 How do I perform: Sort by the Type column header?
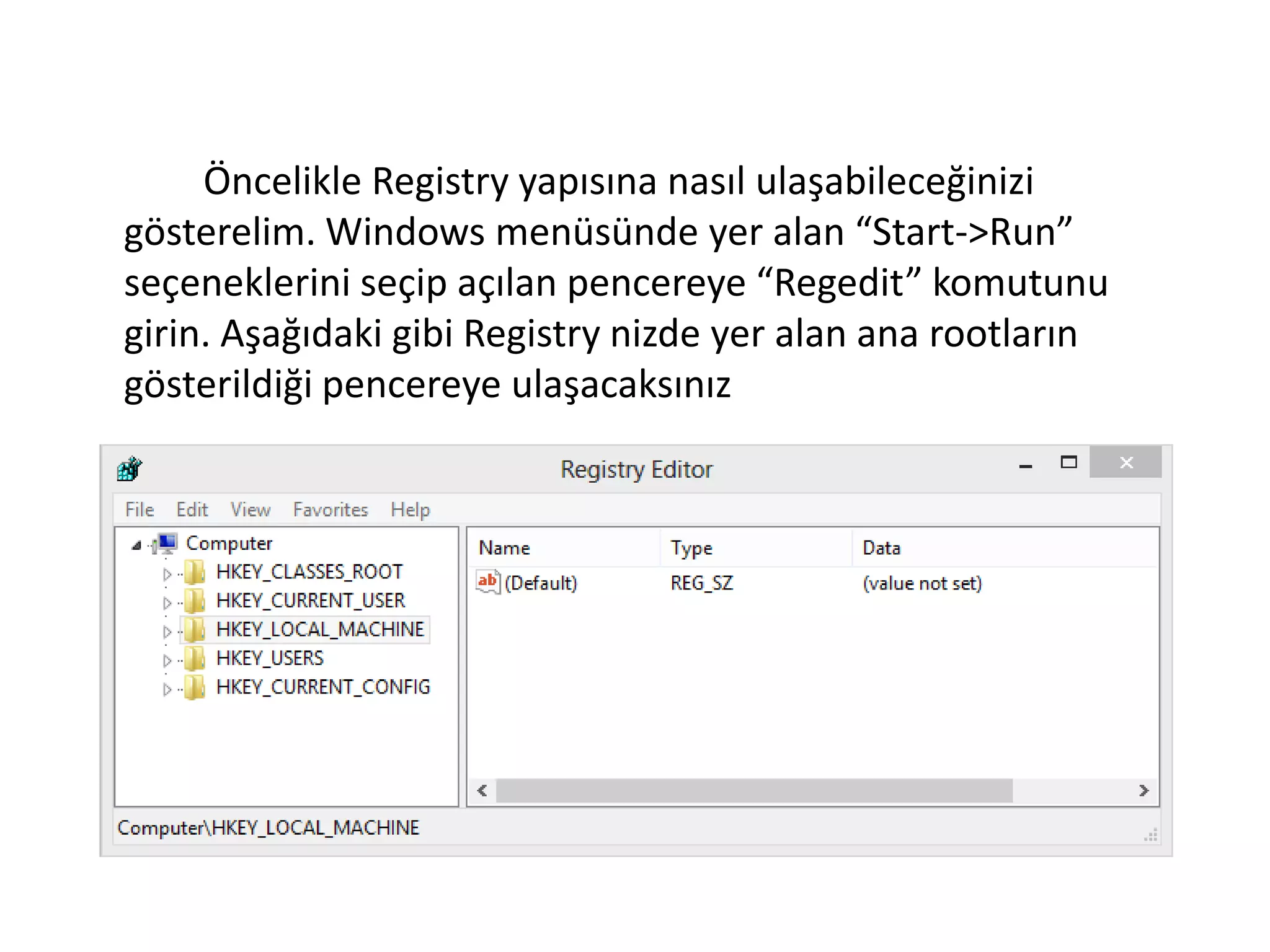757,548
